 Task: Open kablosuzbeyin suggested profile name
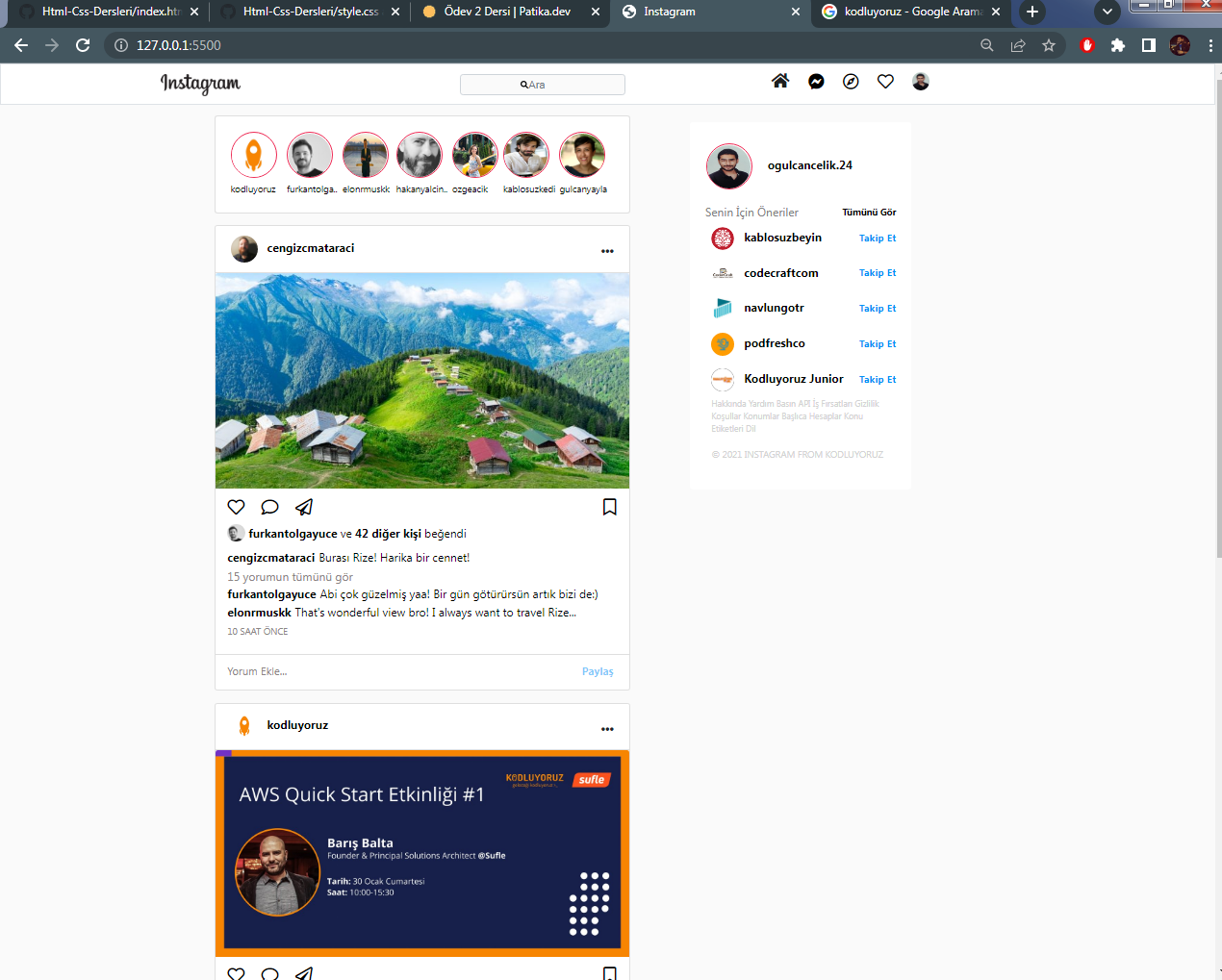pos(782,238)
